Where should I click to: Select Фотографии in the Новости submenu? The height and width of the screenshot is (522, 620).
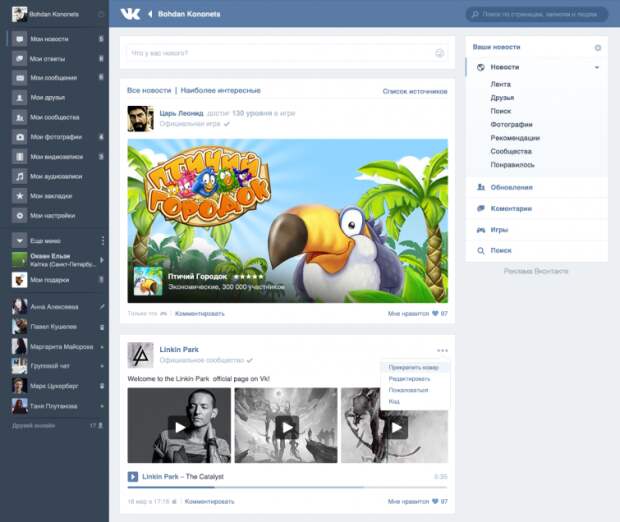pos(511,125)
